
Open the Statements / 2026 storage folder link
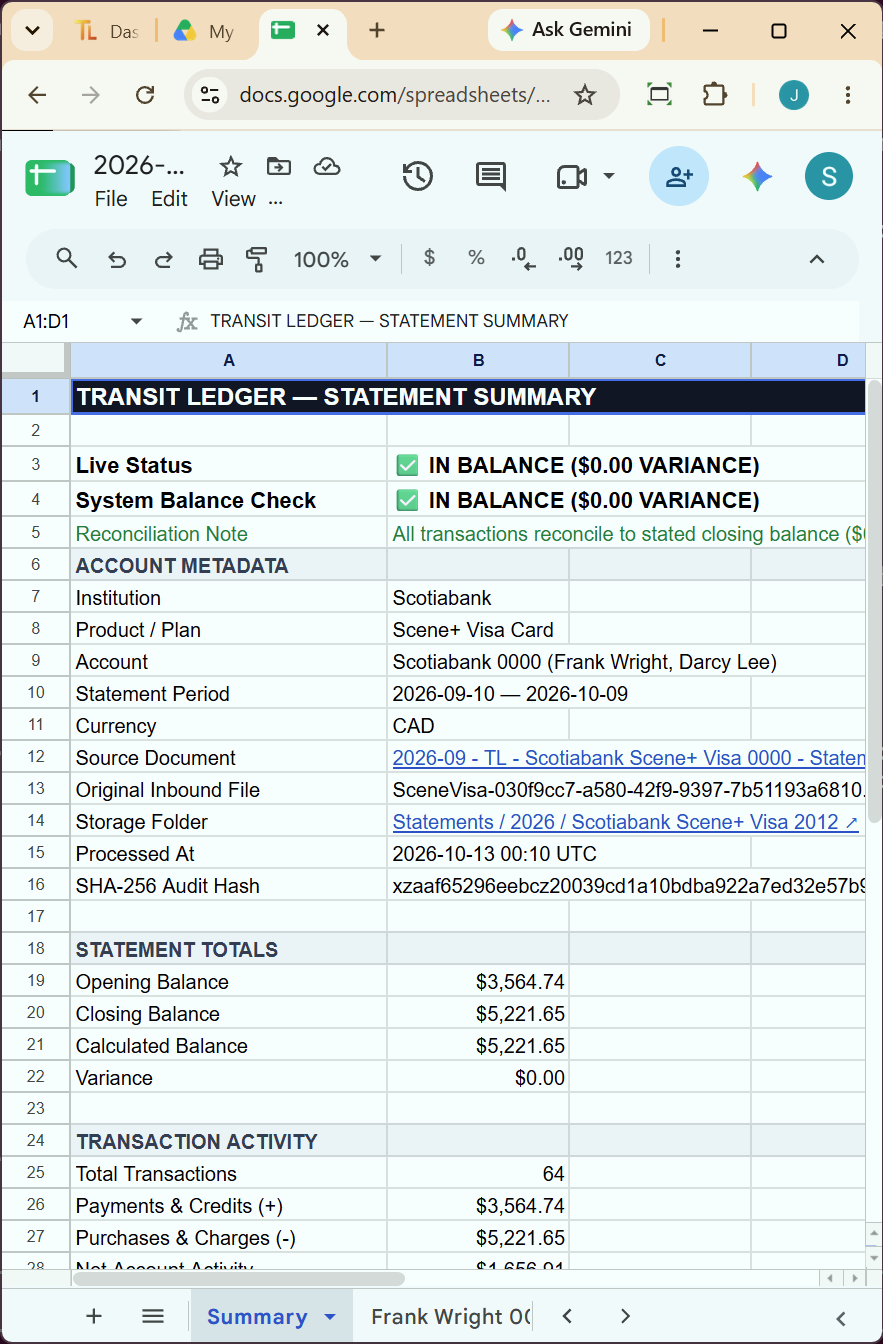(x=626, y=821)
